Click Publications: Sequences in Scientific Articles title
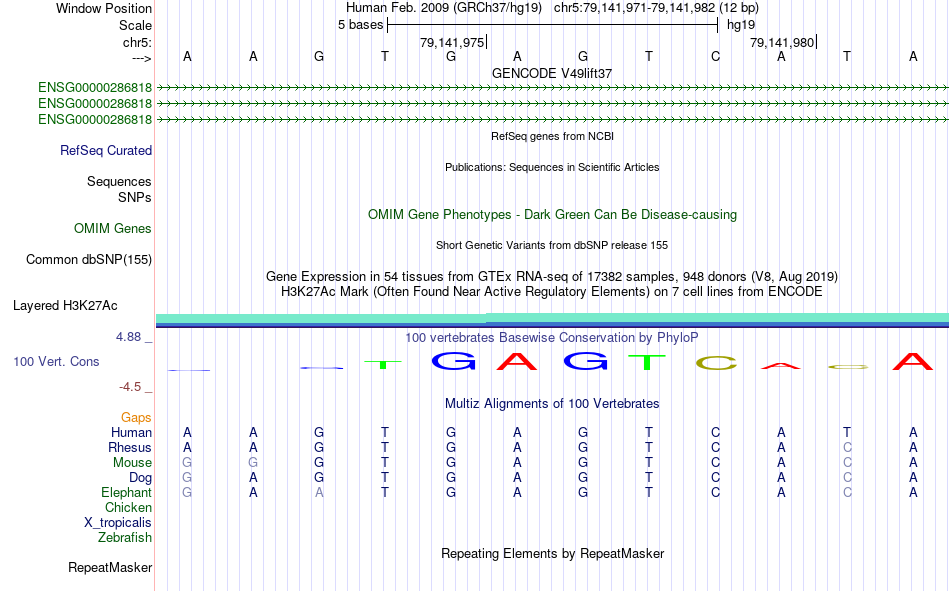Viewport: 950px width, 591px height. click(x=552, y=167)
